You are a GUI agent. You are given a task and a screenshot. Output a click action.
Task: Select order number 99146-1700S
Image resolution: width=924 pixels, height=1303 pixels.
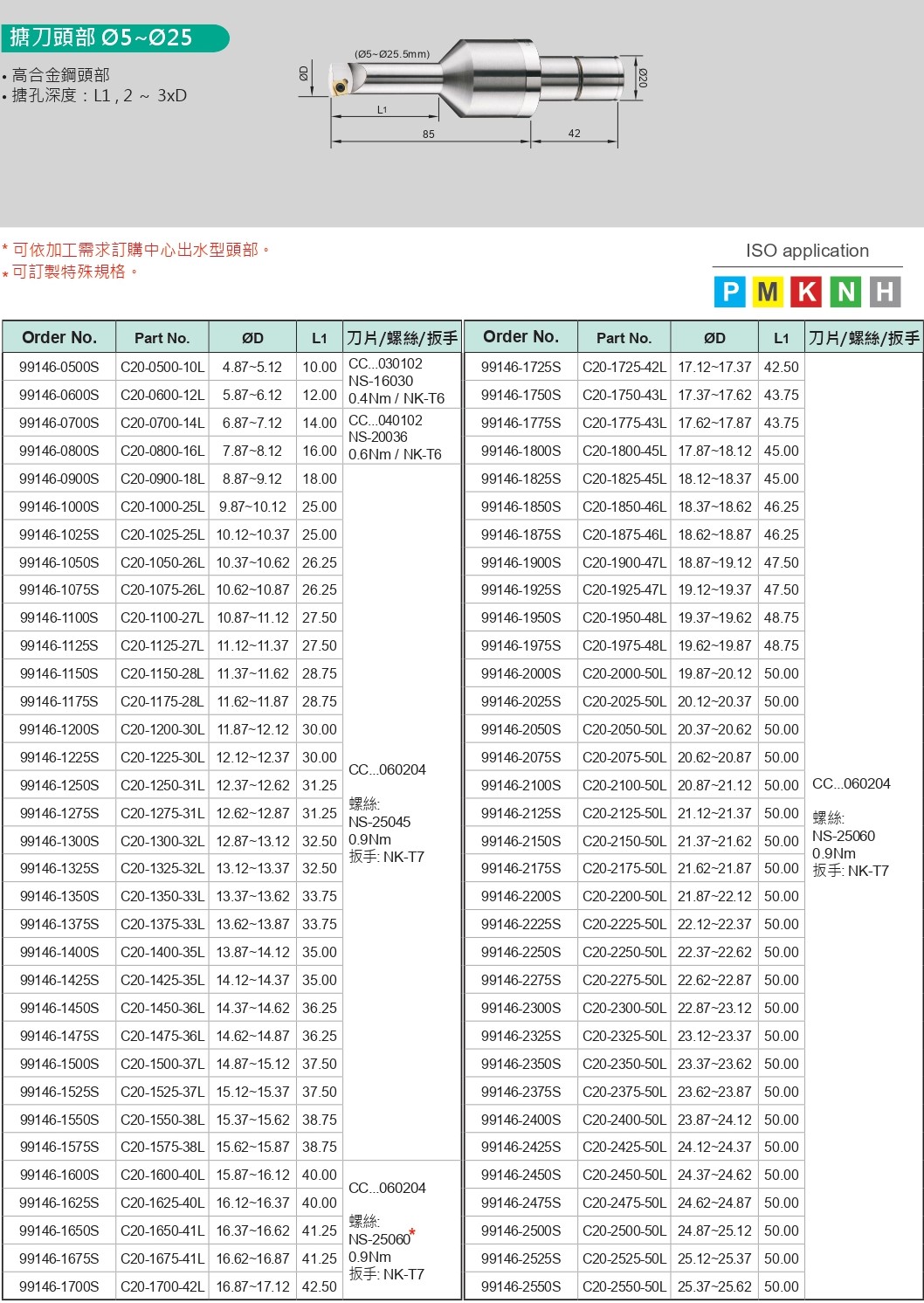tap(59, 1286)
